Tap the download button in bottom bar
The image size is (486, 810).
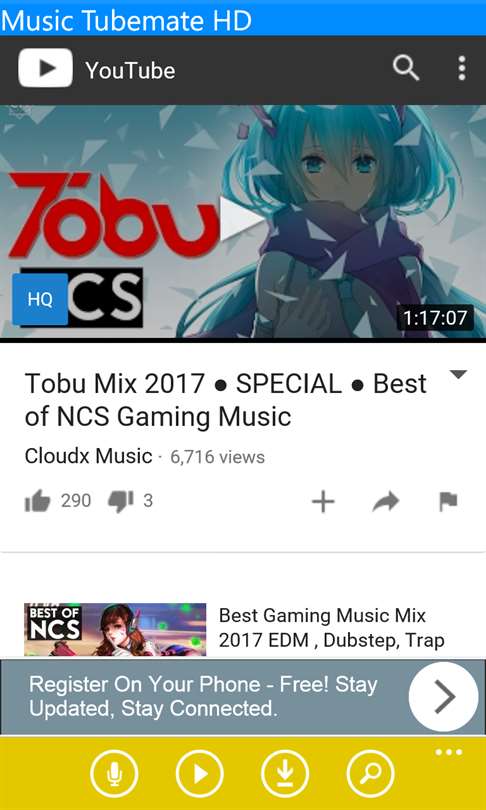(285, 774)
